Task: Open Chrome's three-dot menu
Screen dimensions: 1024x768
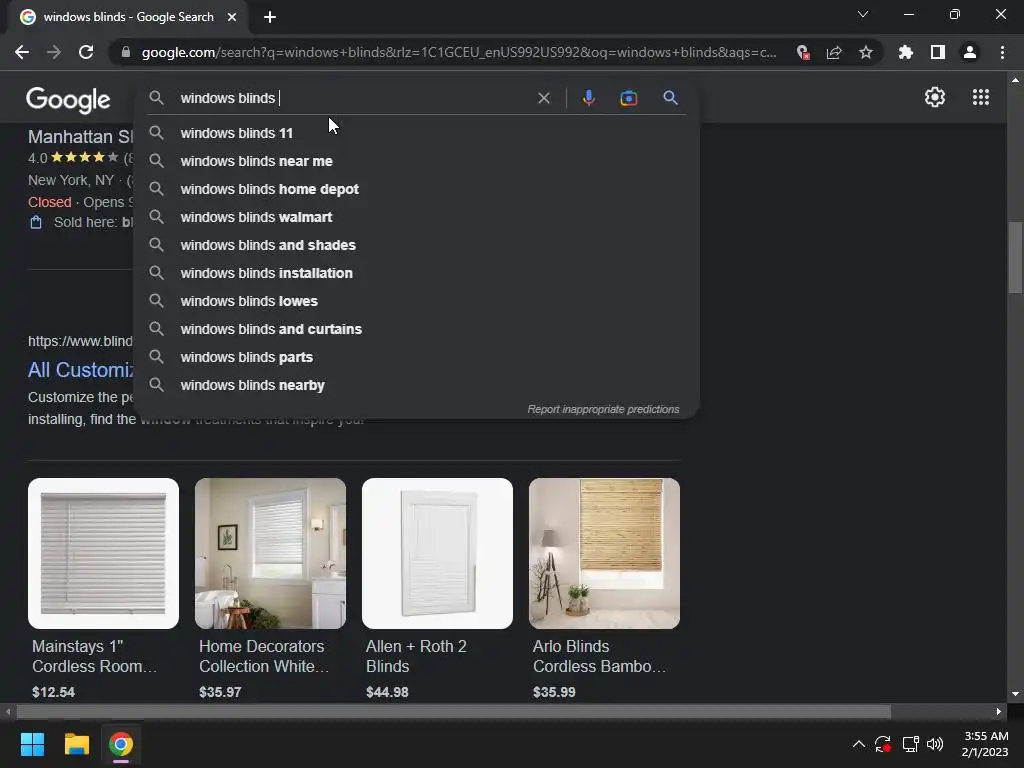Action: click(x=1002, y=52)
